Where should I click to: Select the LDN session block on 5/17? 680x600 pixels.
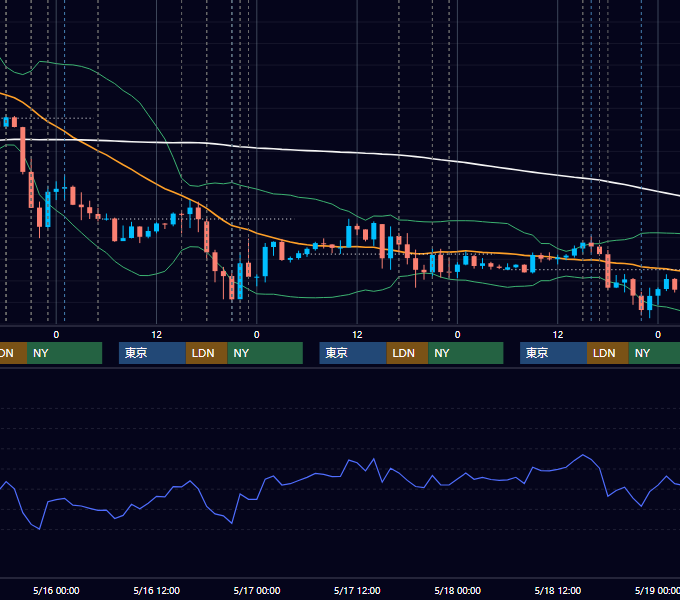point(408,353)
